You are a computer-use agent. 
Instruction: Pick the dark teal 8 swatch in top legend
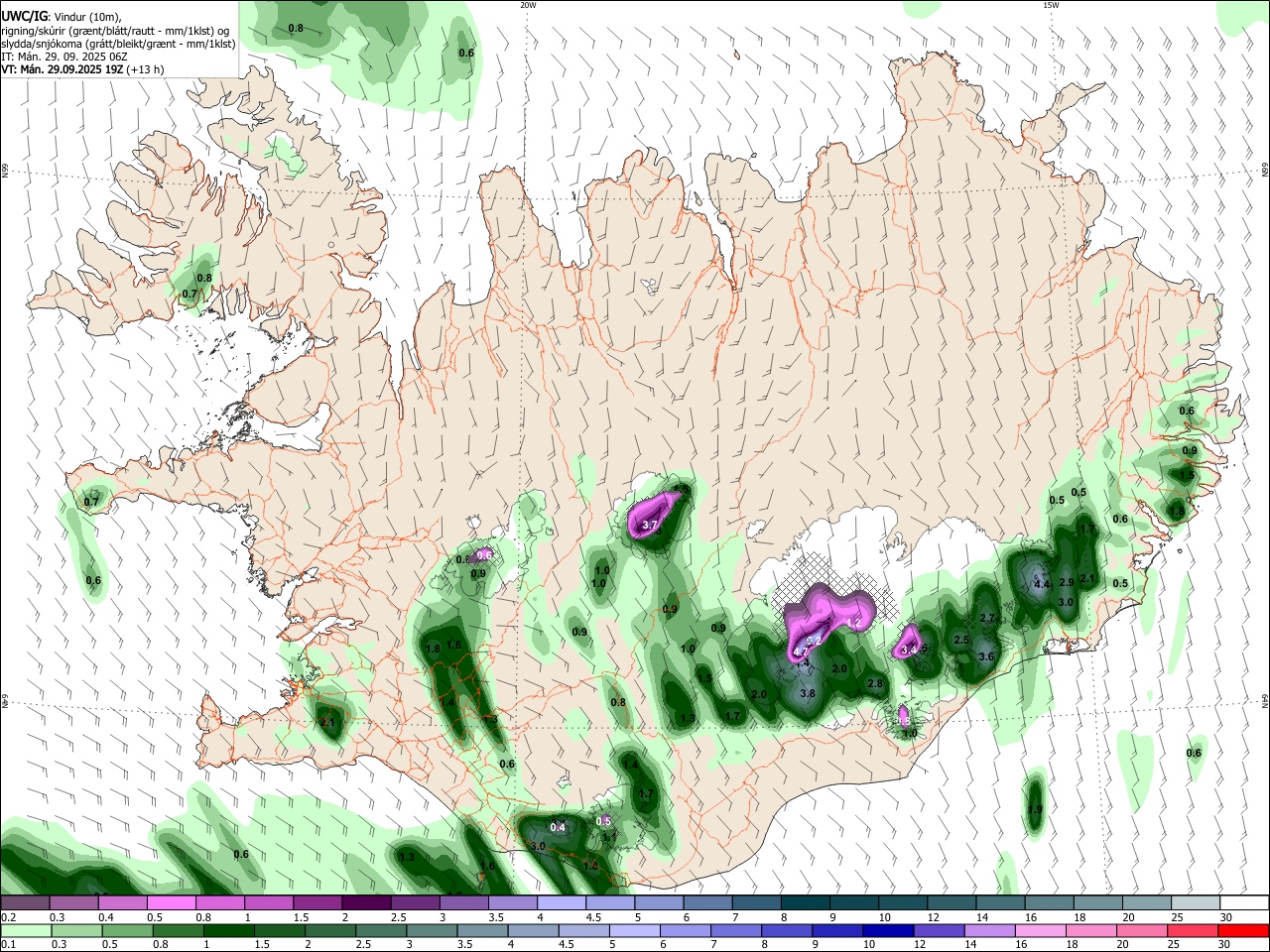805,902
